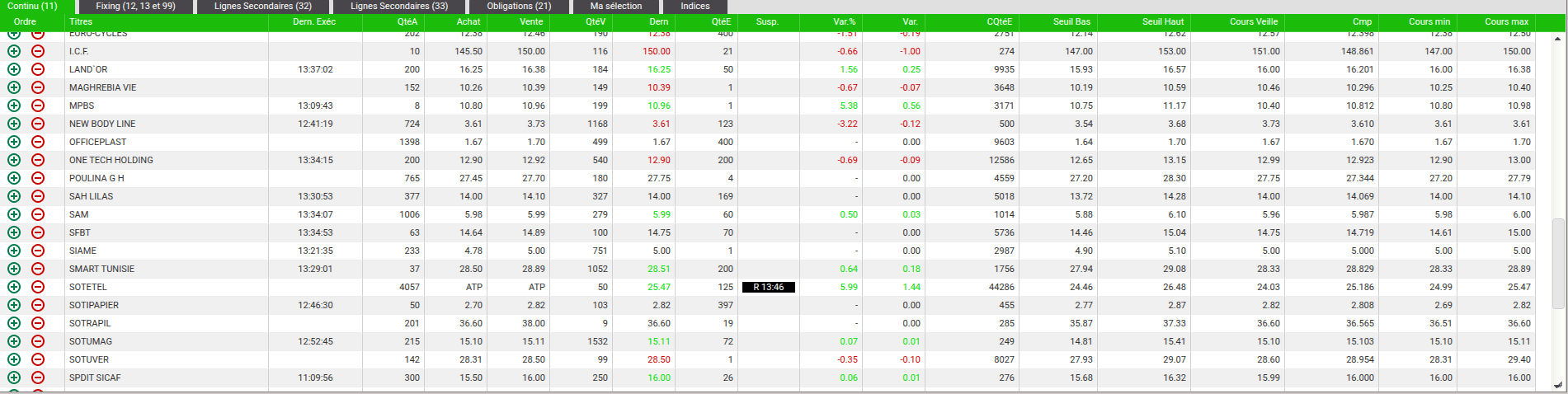Click the red minus icon for SIAME
Screen dimensions: 1568x394
38,251
